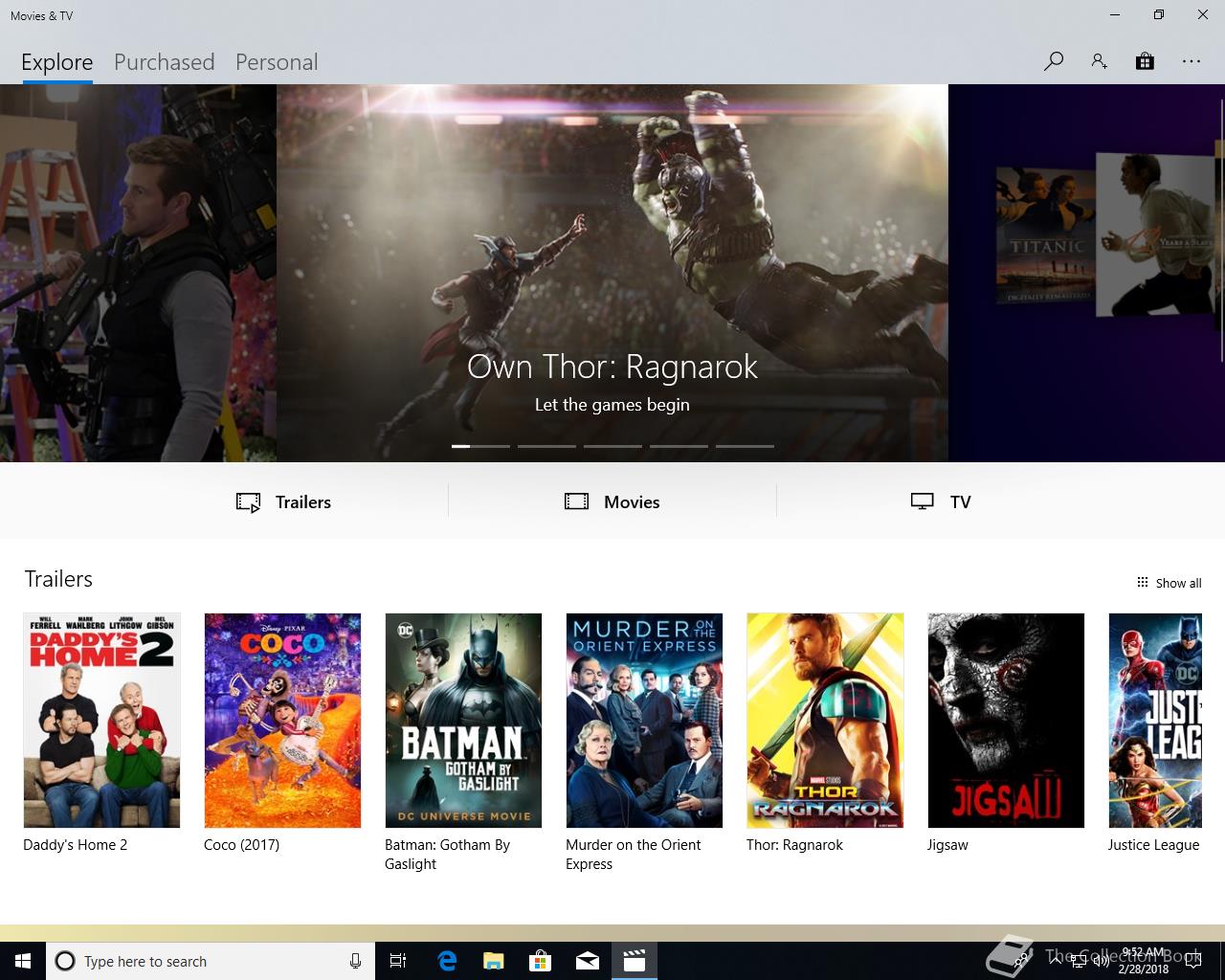Switch to the Personal tab

277,62
